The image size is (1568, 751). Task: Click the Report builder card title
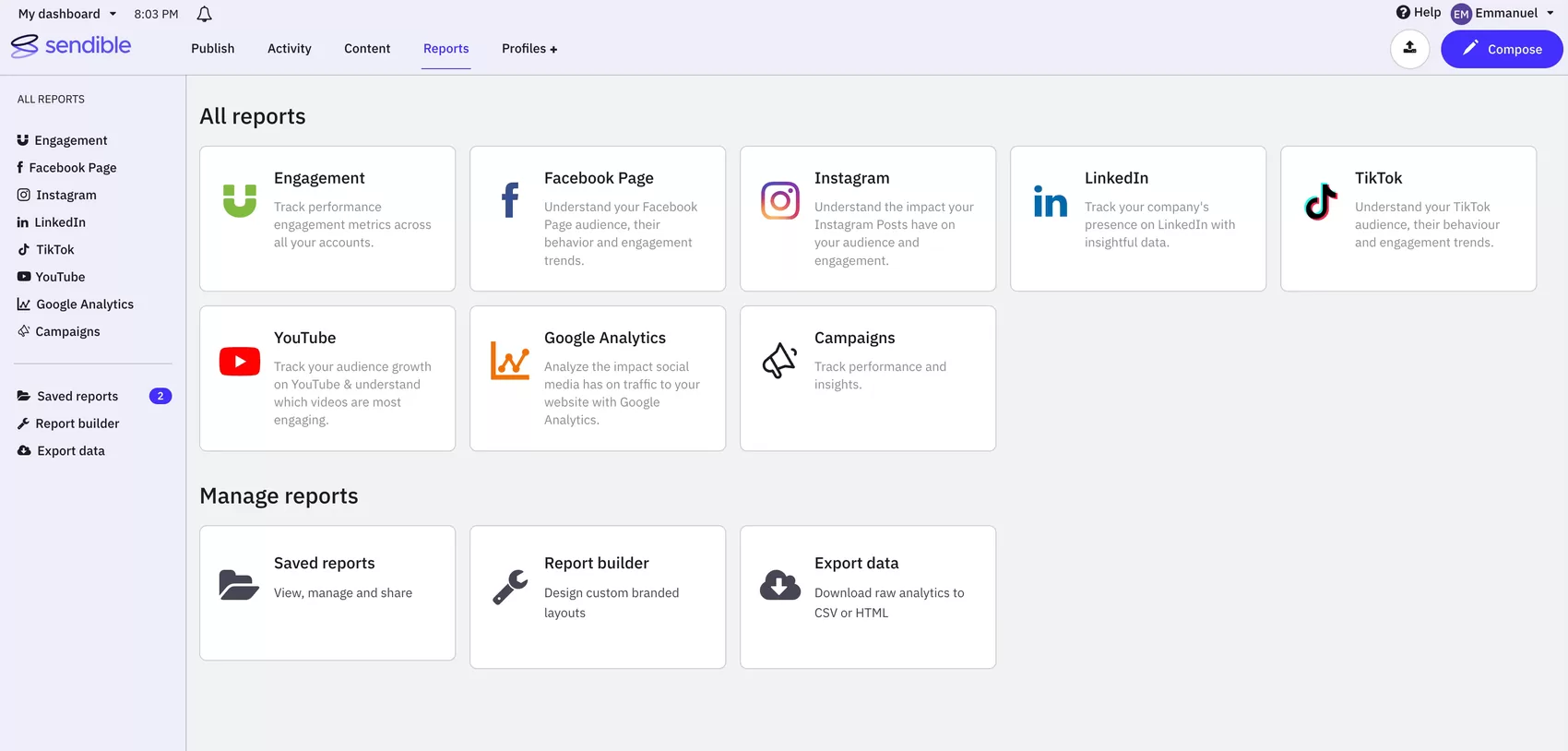(597, 563)
